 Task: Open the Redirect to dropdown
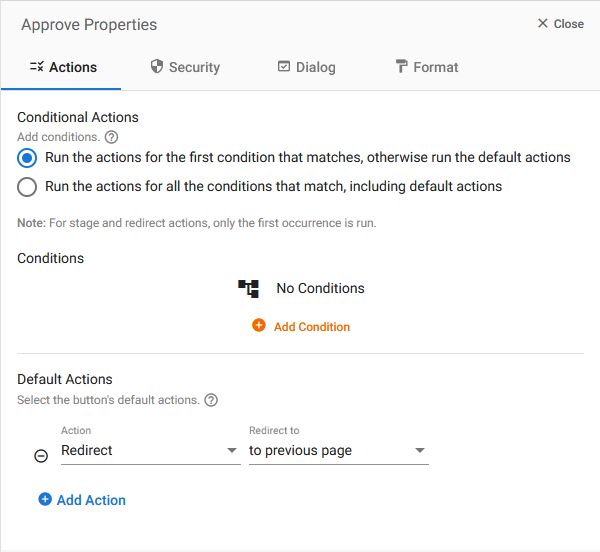[x=339, y=451]
